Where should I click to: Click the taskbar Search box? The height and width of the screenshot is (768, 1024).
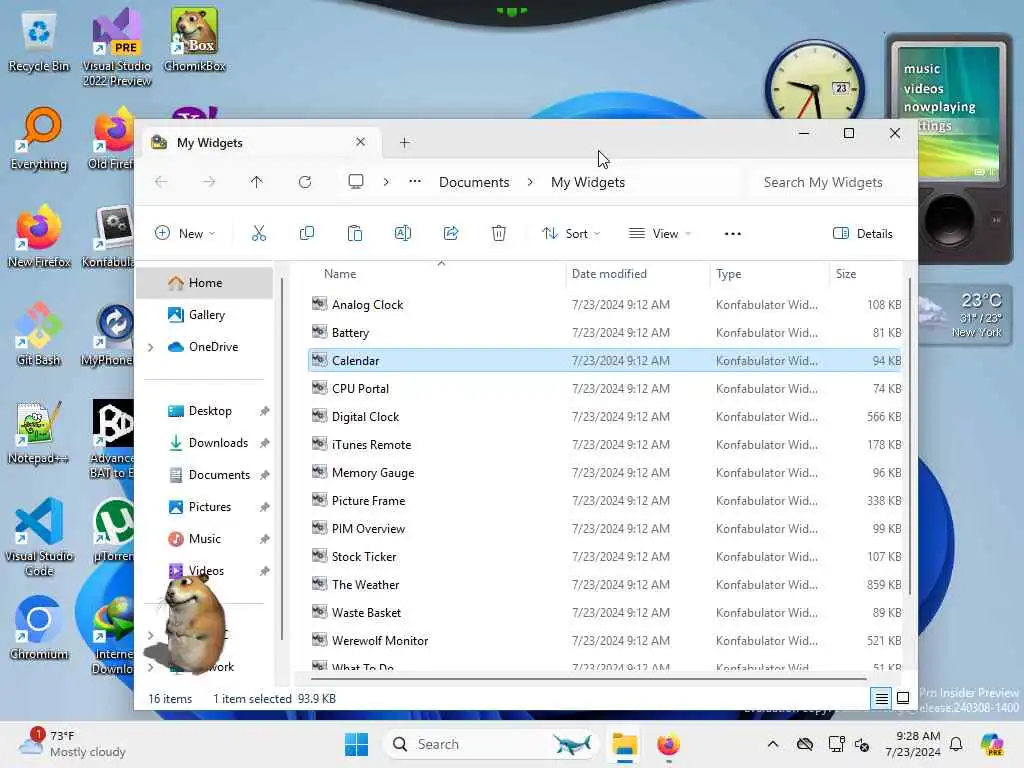point(490,744)
